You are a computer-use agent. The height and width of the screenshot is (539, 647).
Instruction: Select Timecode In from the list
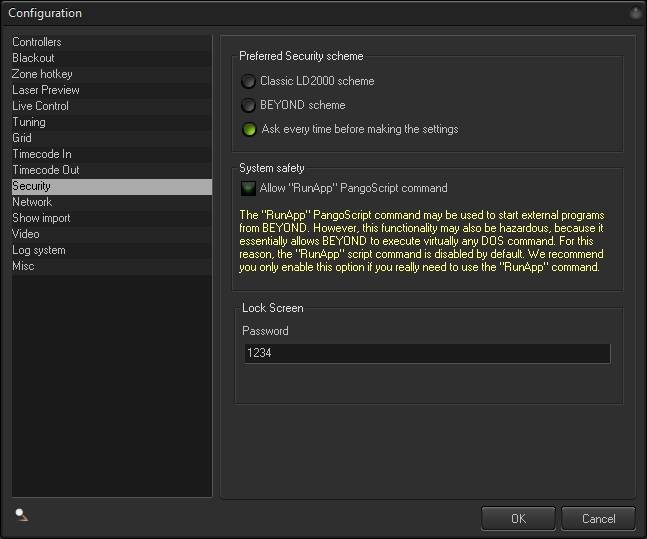click(x=42, y=154)
